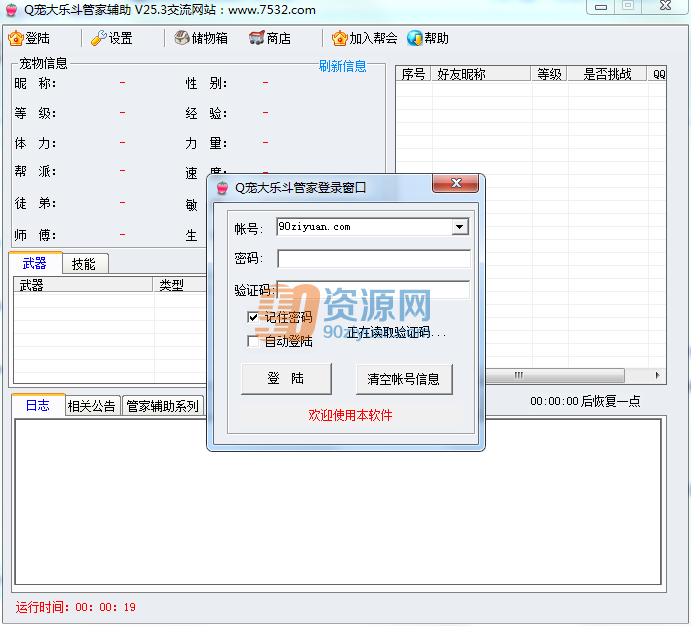Click the 序号 column header
This screenshot has height=626, width=691.
[413, 74]
